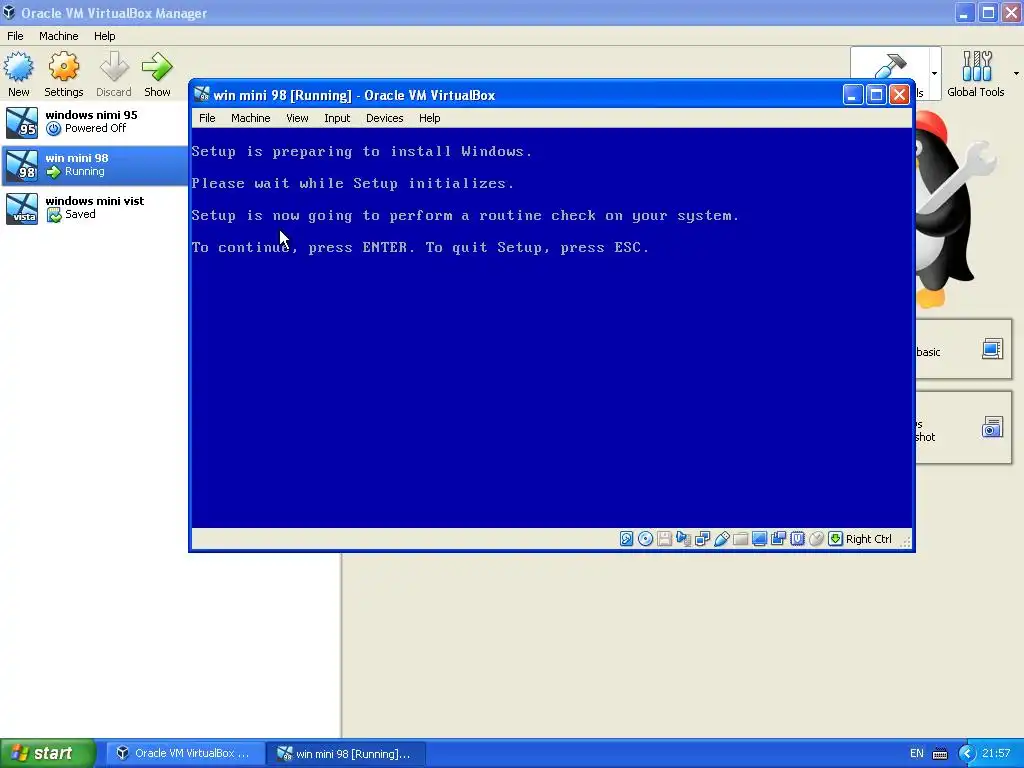Click the floppy disk status icon
This screenshot has width=1024, height=768.
664,539
